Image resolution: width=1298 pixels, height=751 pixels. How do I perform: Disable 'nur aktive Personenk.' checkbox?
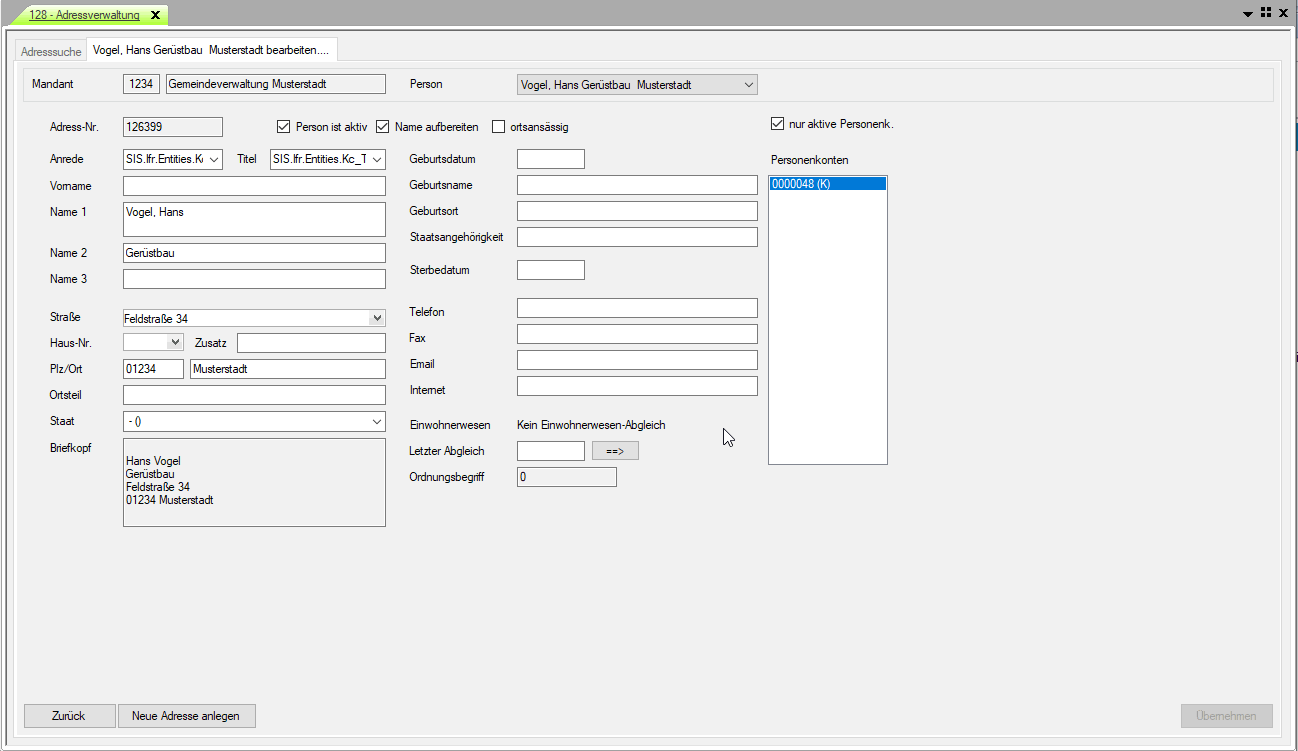click(x=777, y=124)
